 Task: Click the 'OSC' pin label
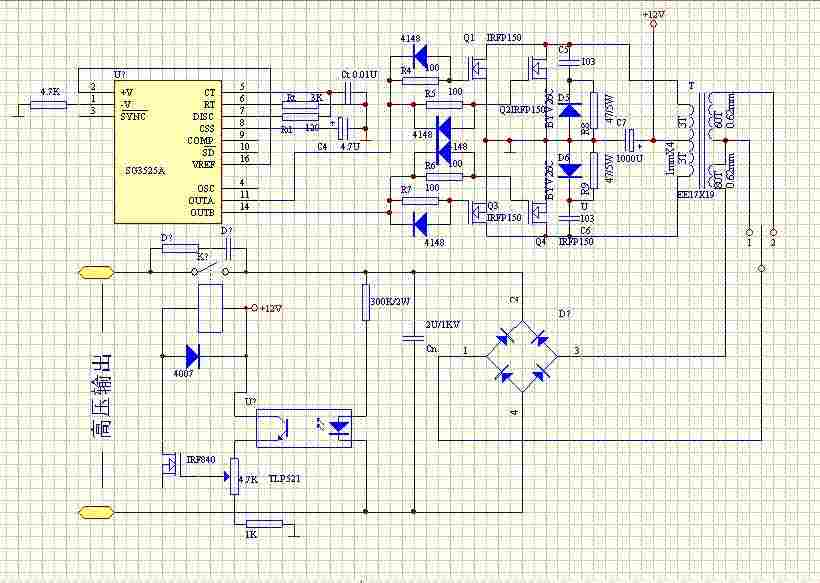(206, 188)
